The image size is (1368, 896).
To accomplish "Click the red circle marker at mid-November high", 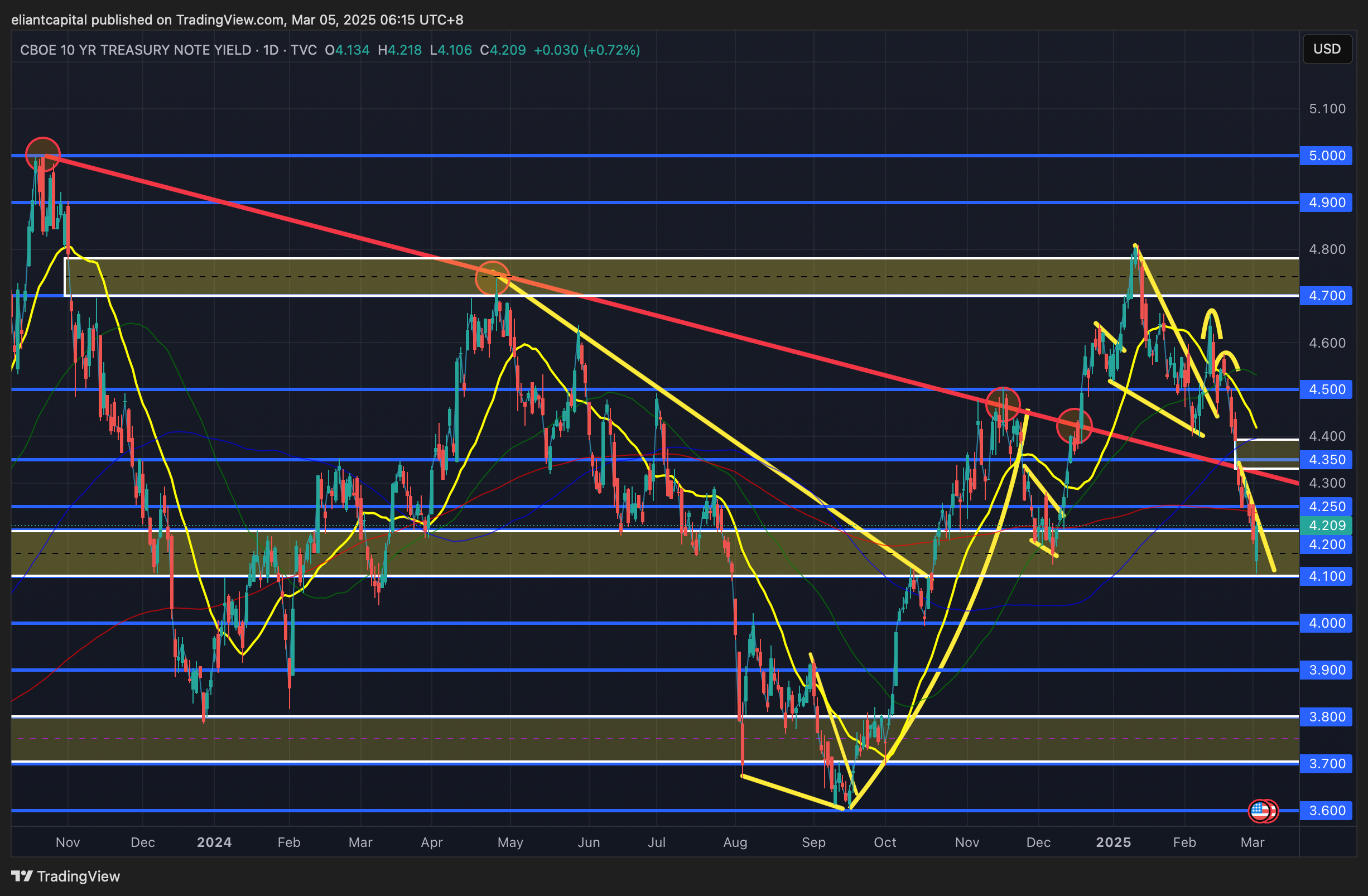I will click(1003, 404).
